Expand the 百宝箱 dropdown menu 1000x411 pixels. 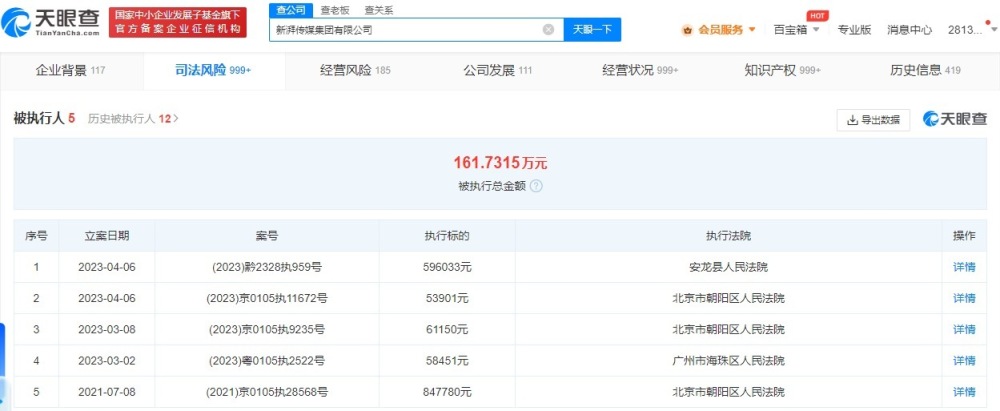pyautogui.click(x=816, y=29)
